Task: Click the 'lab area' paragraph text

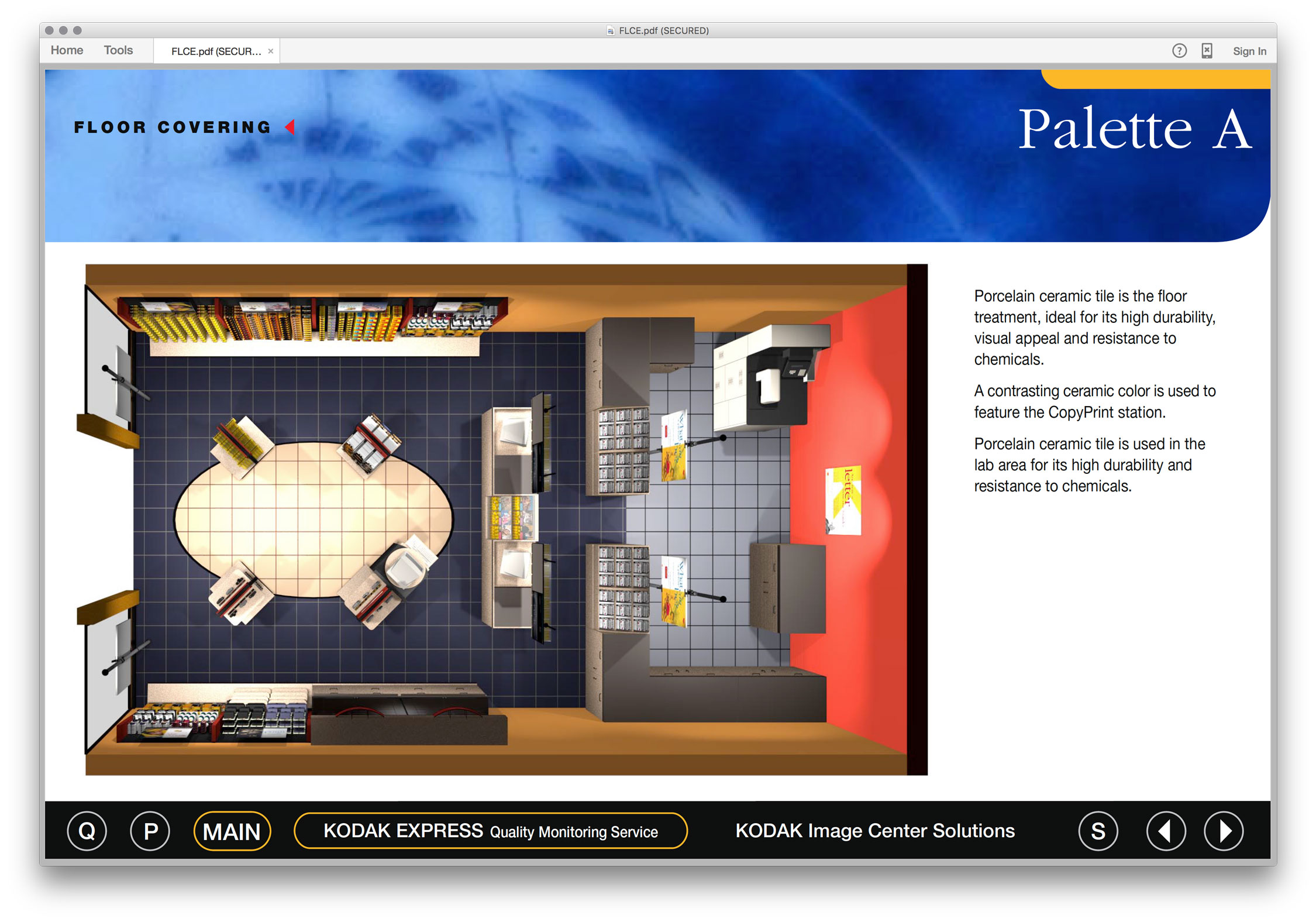Action: tap(1089, 465)
